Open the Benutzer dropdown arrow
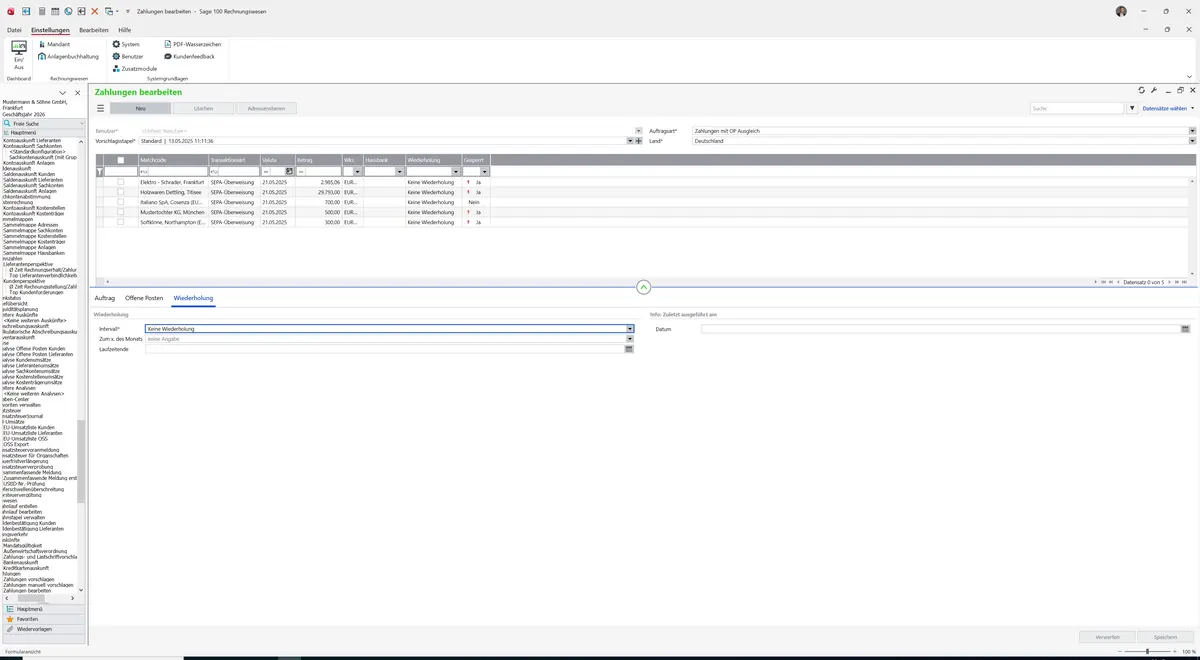 click(x=638, y=131)
